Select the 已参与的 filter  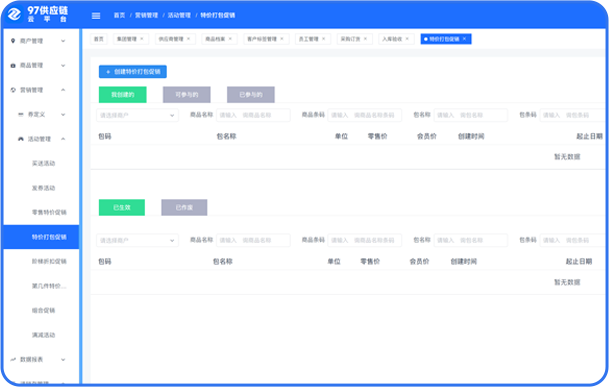click(251, 95)
